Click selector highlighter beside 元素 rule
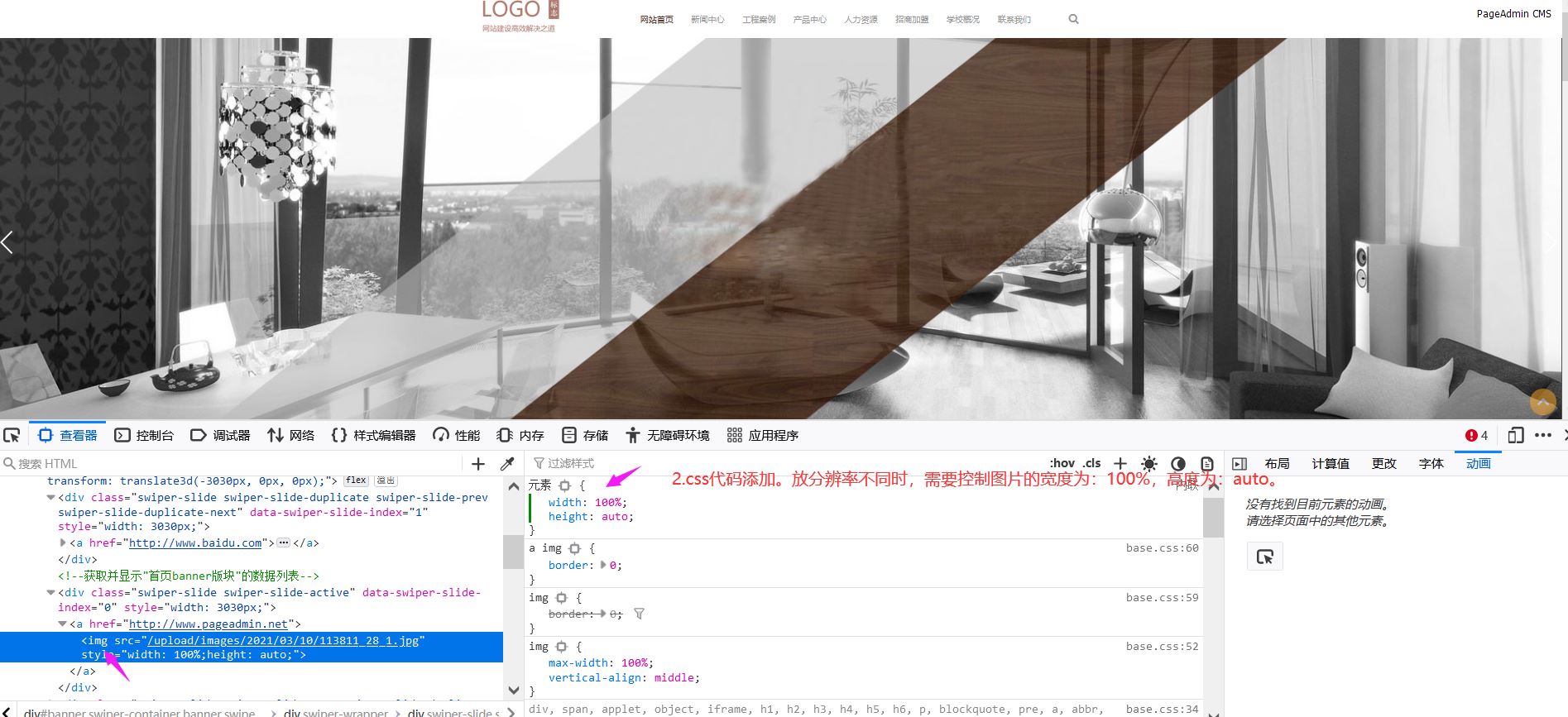 click(565, 485)
